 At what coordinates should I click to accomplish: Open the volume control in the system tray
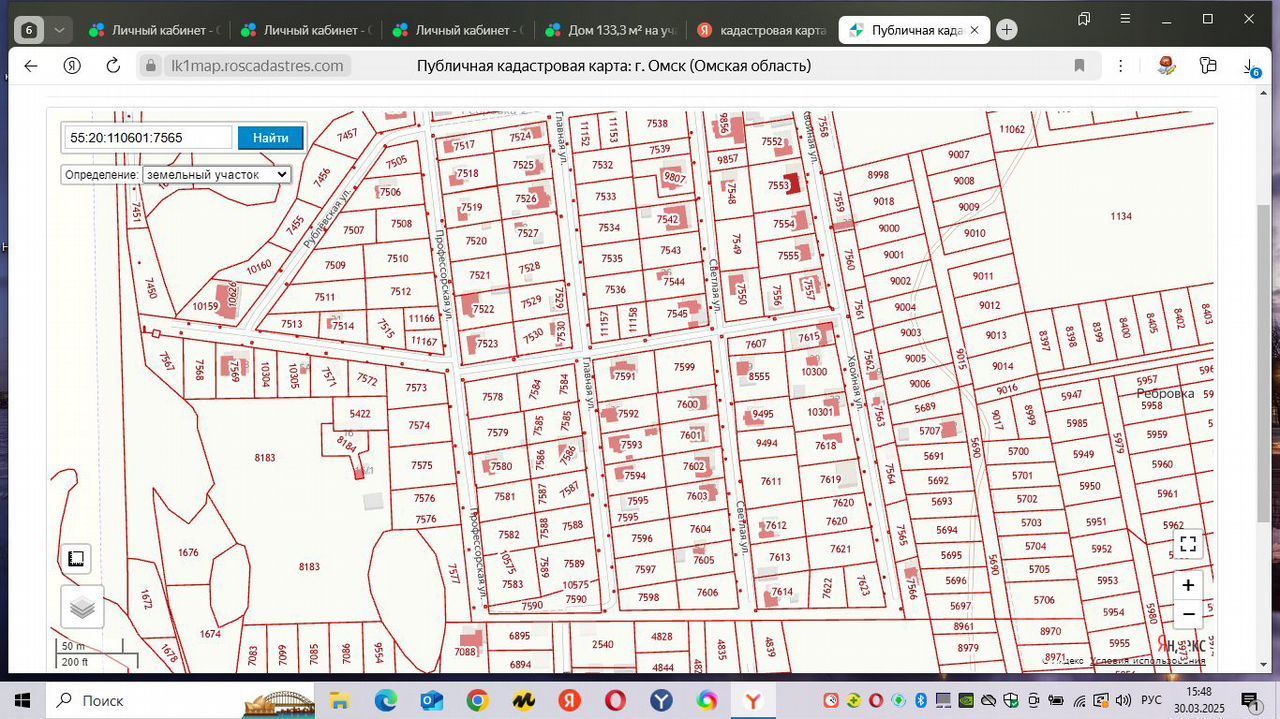(1123, 700)
